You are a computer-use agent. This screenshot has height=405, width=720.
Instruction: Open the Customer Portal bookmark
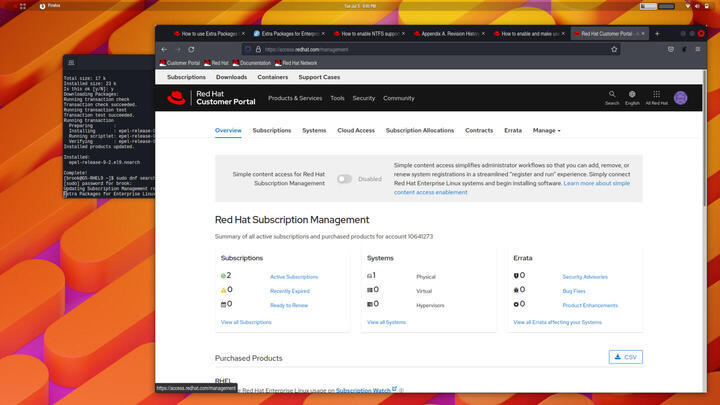tap(180, 63)
